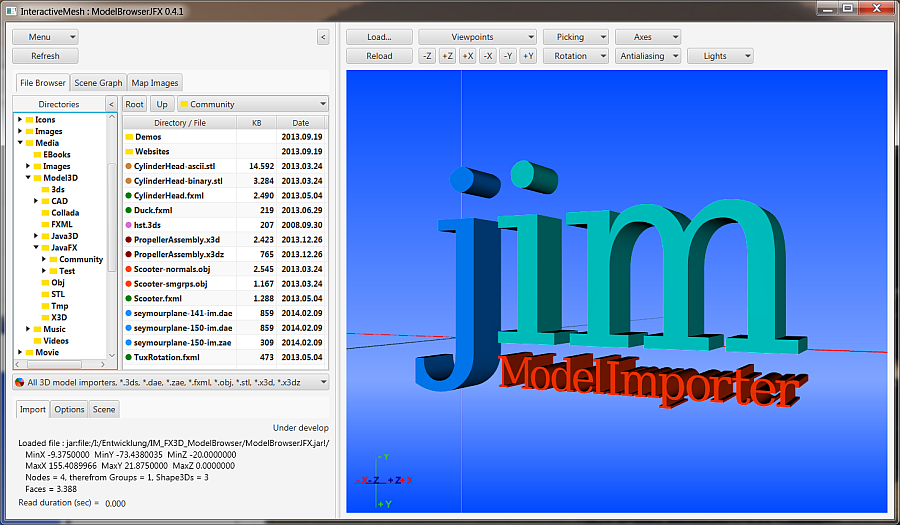Click the Load... button
Viewport: 900px width, 525px height.
[x=379, y=37]
